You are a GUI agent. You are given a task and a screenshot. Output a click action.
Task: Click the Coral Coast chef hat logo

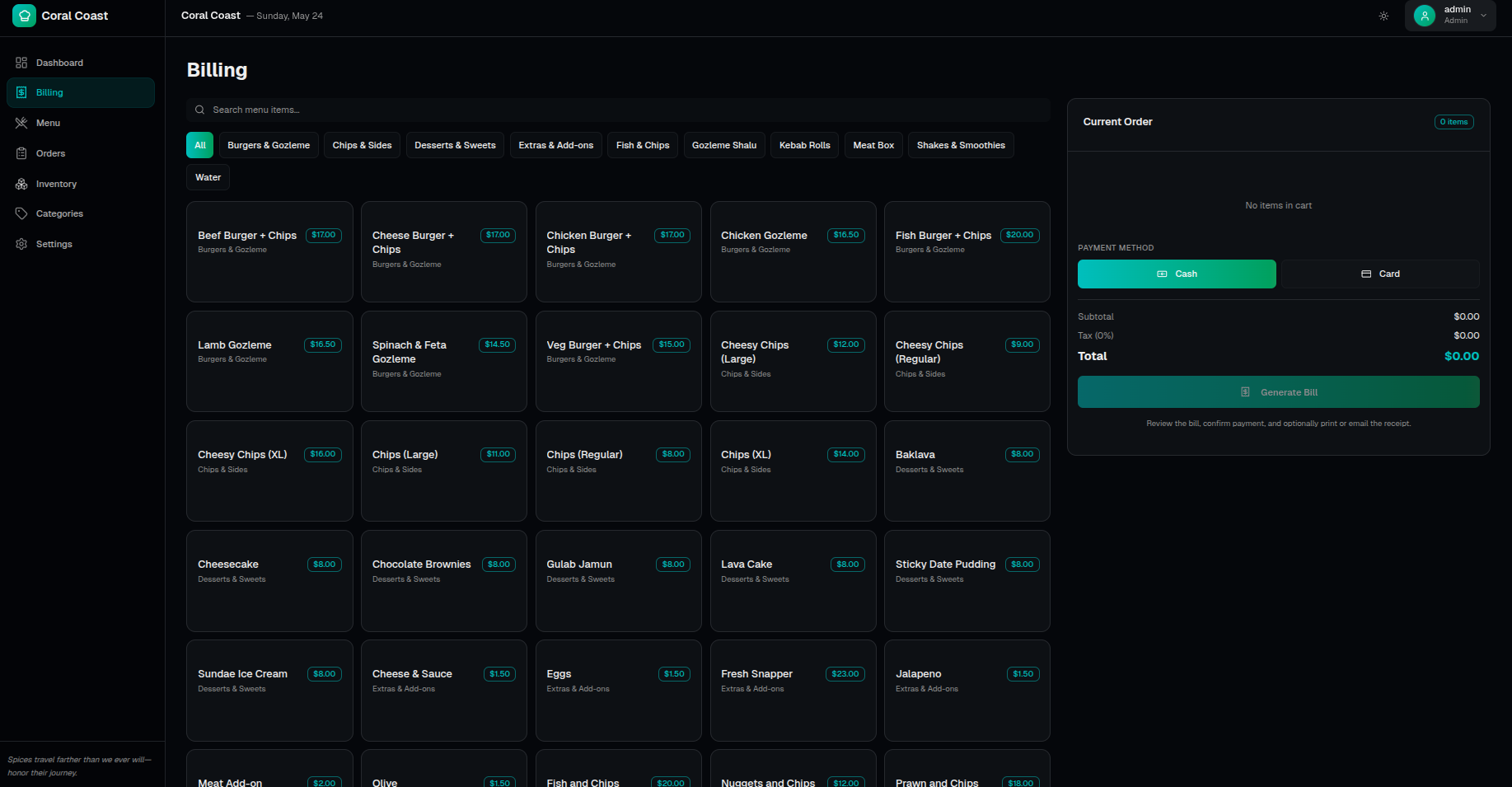pos(24,16)
